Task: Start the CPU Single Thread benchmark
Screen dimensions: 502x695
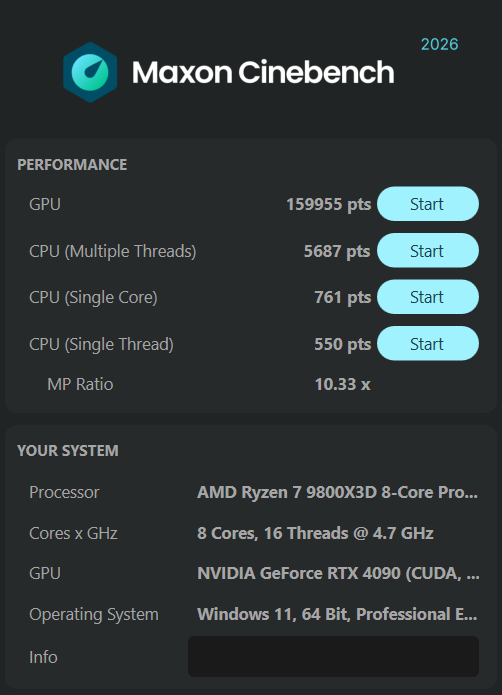Action: click(428, 344)
